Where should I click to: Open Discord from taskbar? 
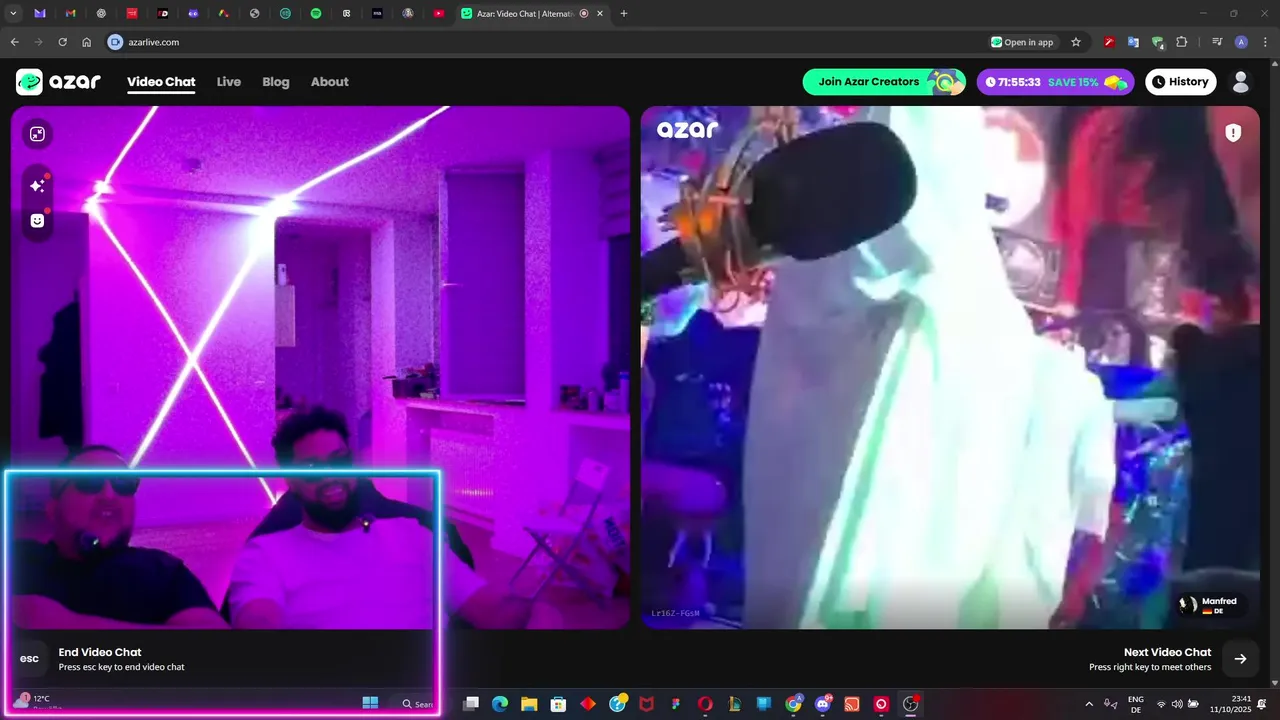pos(823,704)
